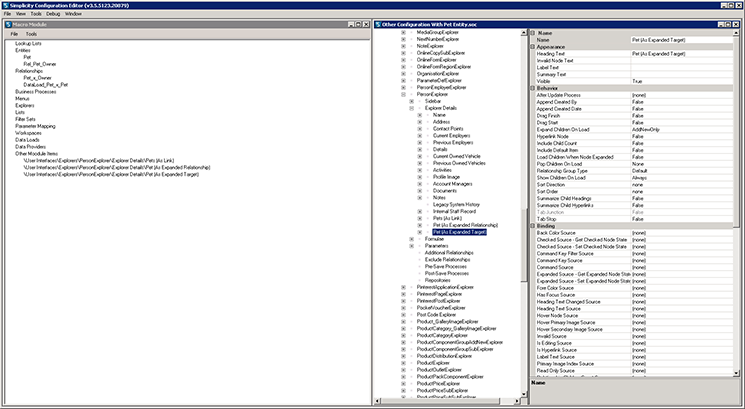Image resolution: width=745 pixels, height=409 pixels.
Task: Expand the Pets (As Link) node
Action: coord(420,219)
